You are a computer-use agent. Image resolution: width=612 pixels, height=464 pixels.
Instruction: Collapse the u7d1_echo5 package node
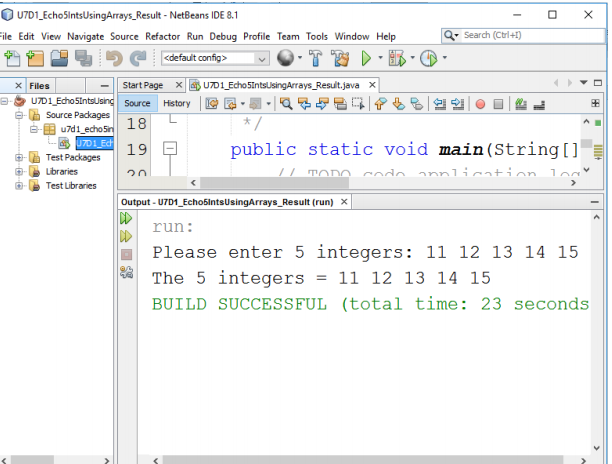pyautogui.click(x=34, y=129)
